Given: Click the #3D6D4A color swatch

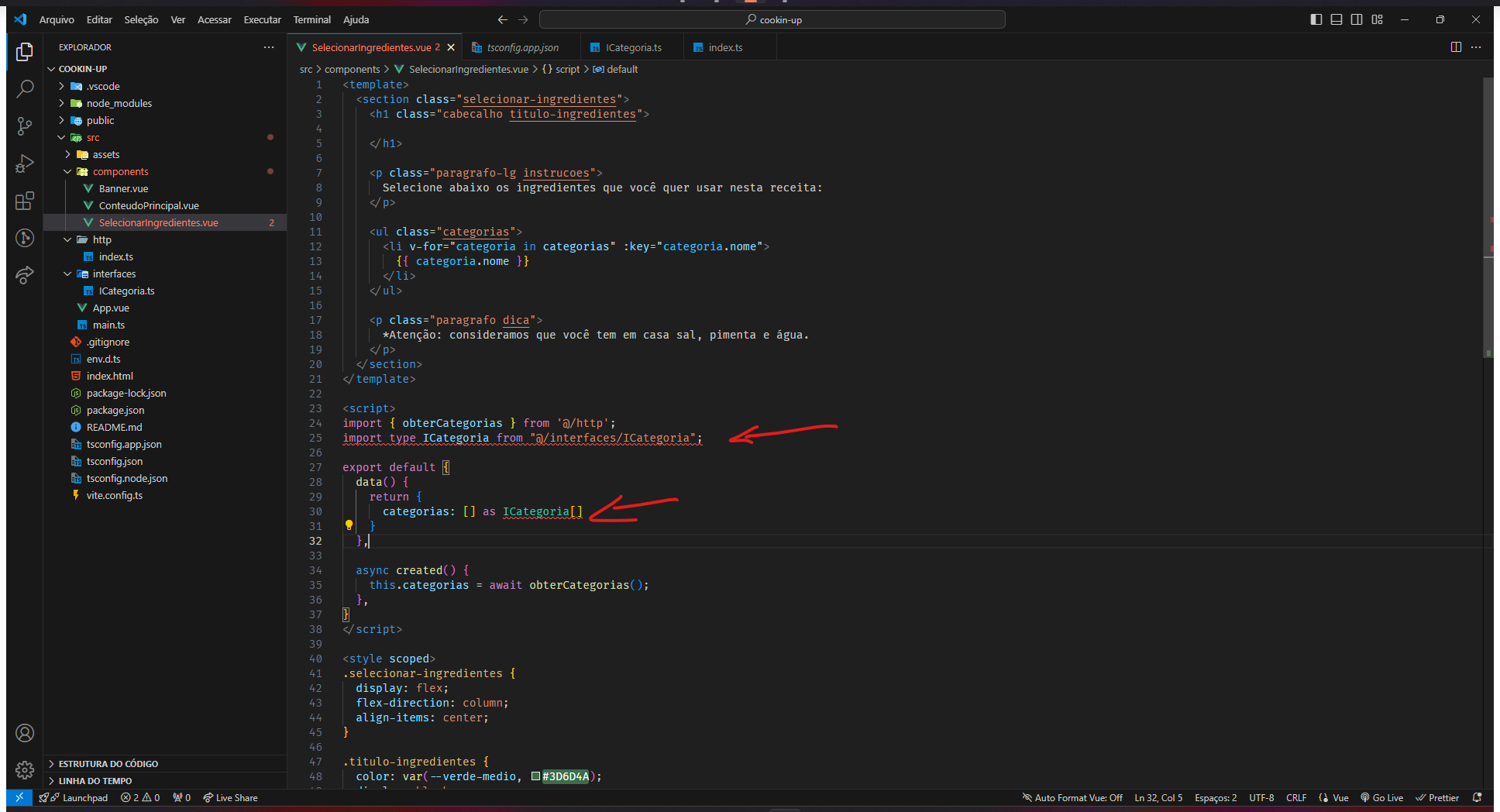Looking at the screenshot, I should tap(535, 776).
